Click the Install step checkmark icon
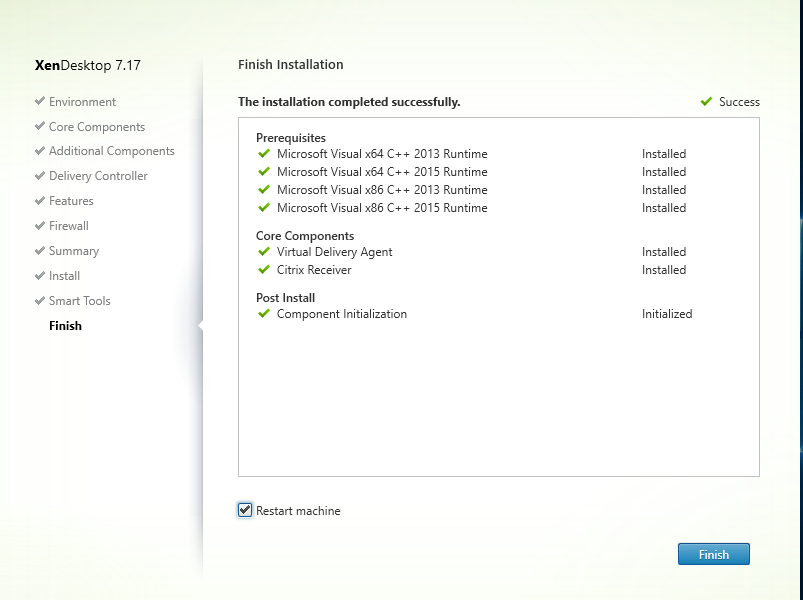Viewport: 803px width, 600px height. (x=40, y=275)
